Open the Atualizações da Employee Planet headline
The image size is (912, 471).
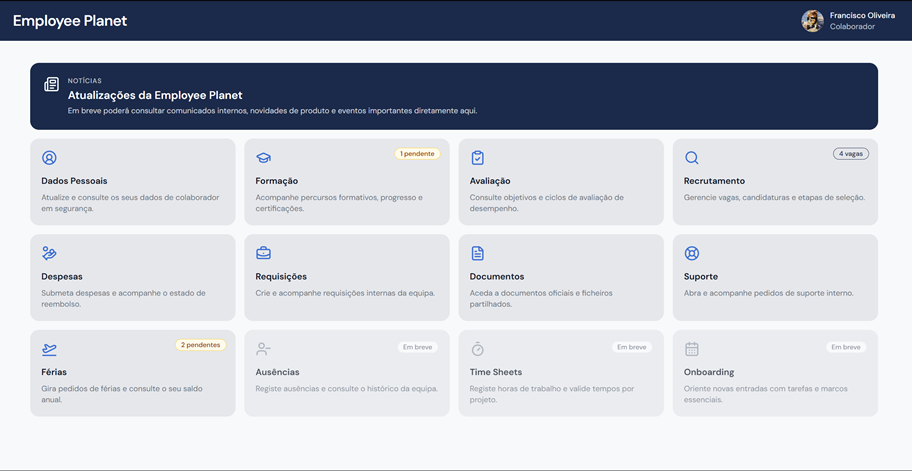[x=155, y=95]
